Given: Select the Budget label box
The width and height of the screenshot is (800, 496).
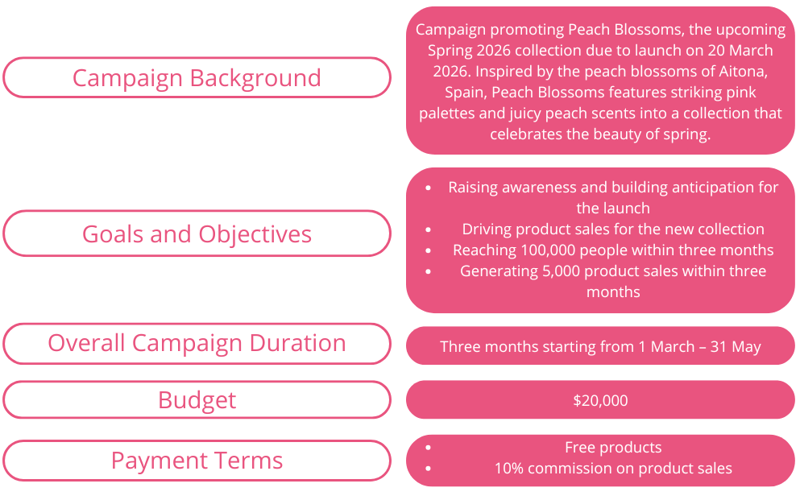Looking at the screenshot, I should click(196, 400).
